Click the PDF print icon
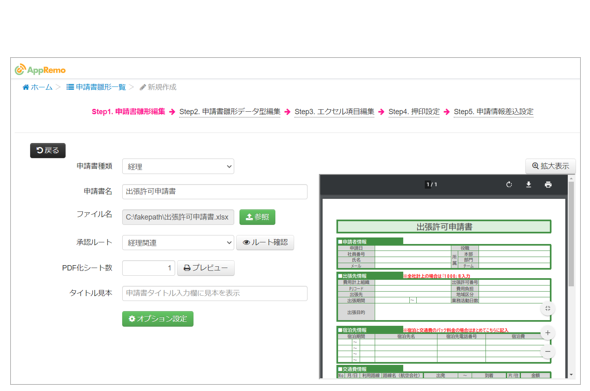 [548, 184]
